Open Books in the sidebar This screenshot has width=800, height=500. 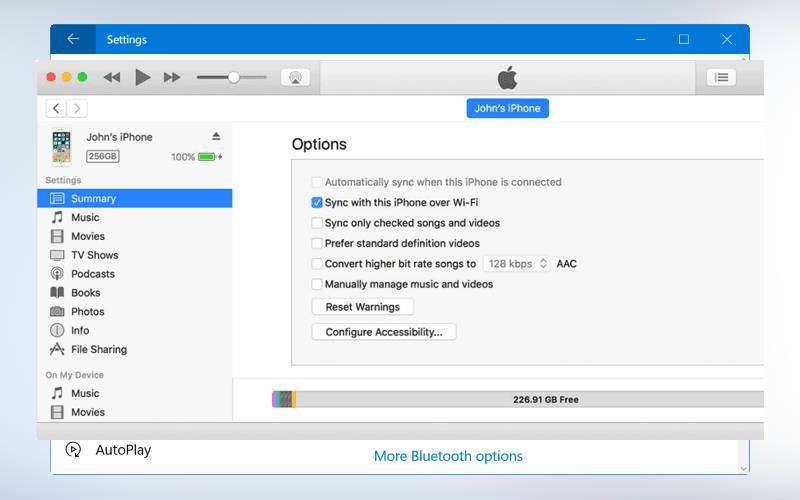coord(135,293)
